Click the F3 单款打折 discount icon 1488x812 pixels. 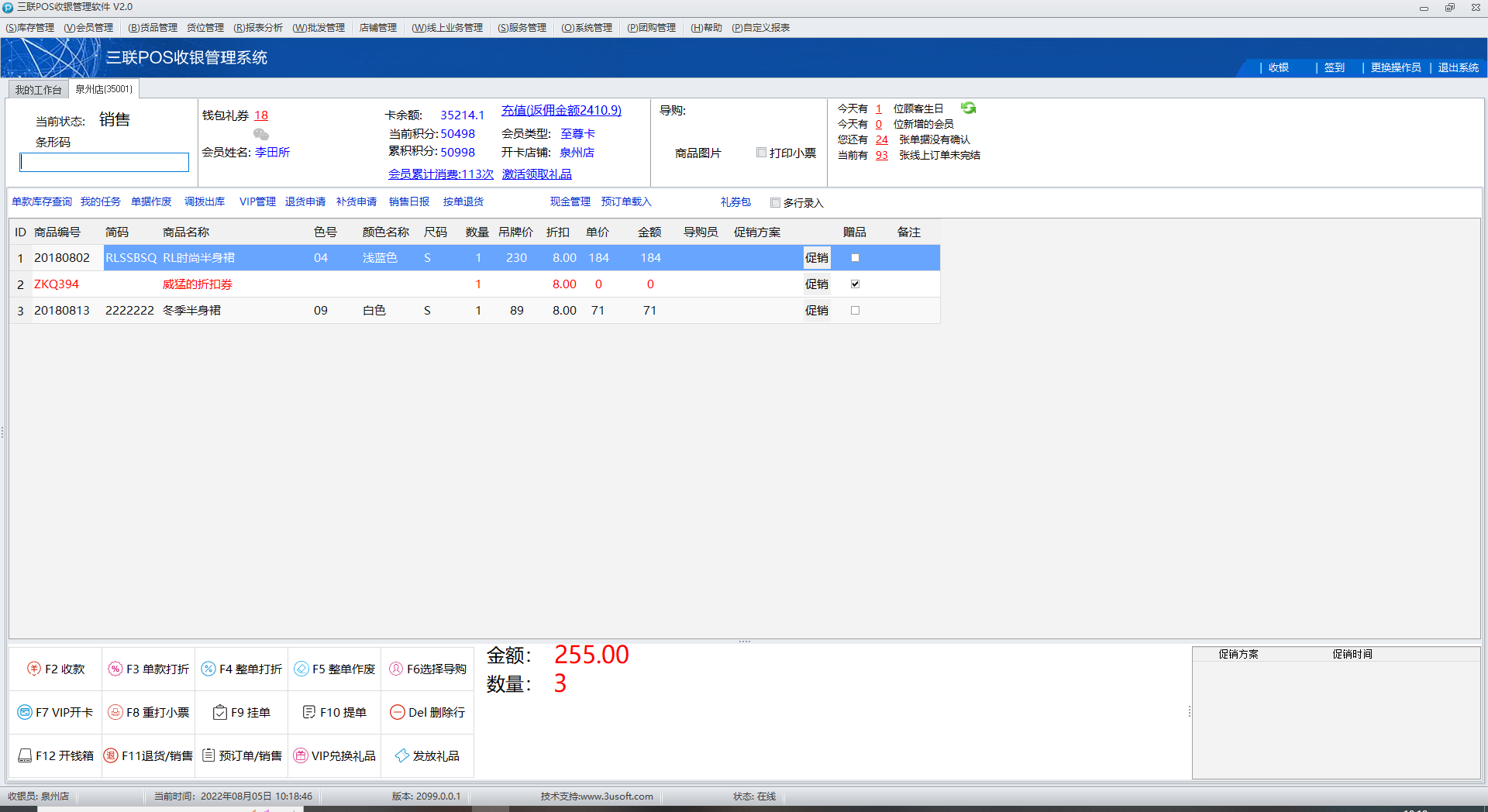click(115, 669)
